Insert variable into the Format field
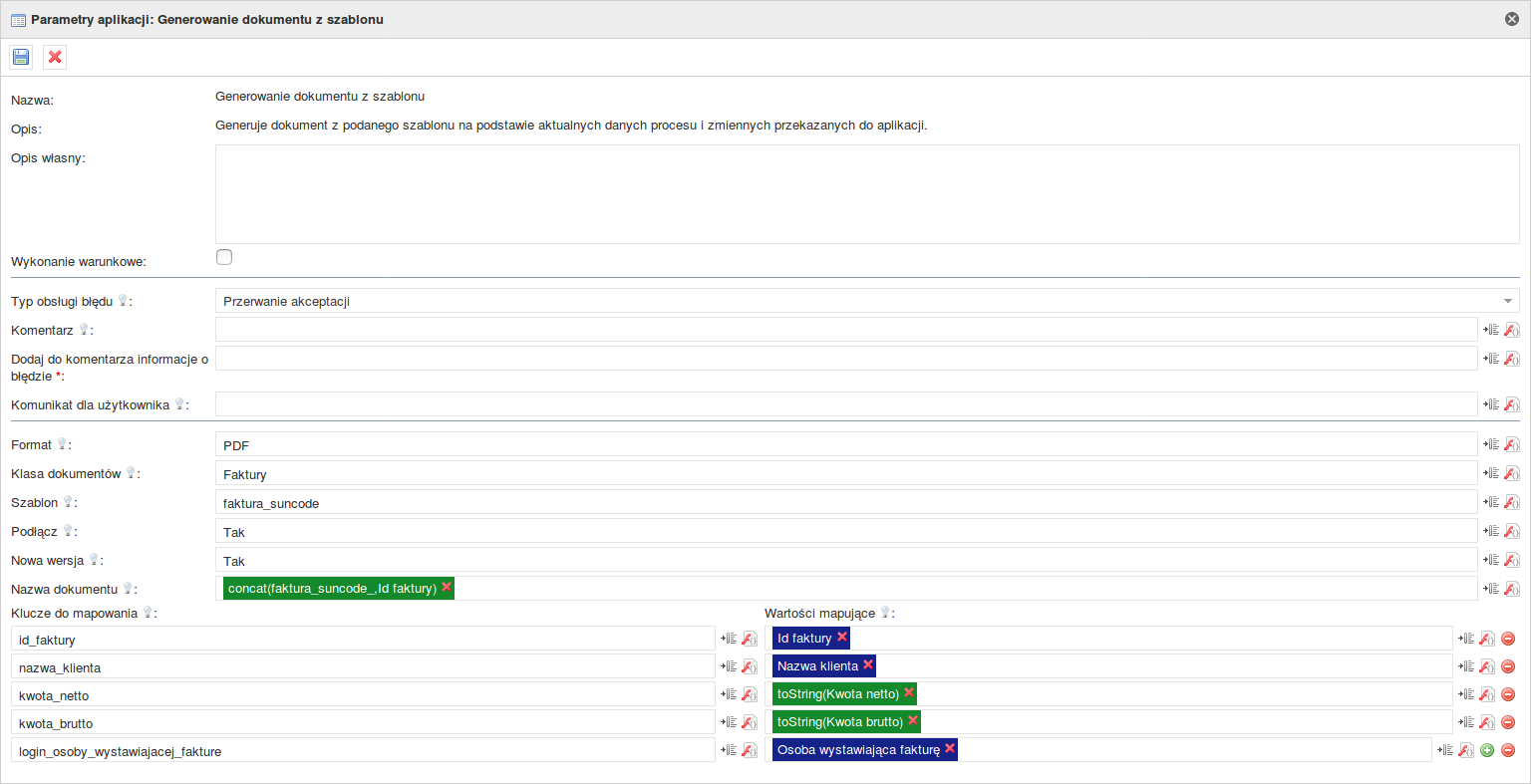Screen dimensions: 1531x784 coord(1491,444)
